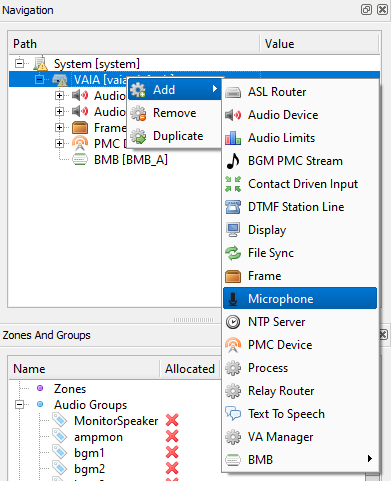Click the File Sync green arrows icon
The height and width of the screenshot is (481, 391).
point(233,253)
